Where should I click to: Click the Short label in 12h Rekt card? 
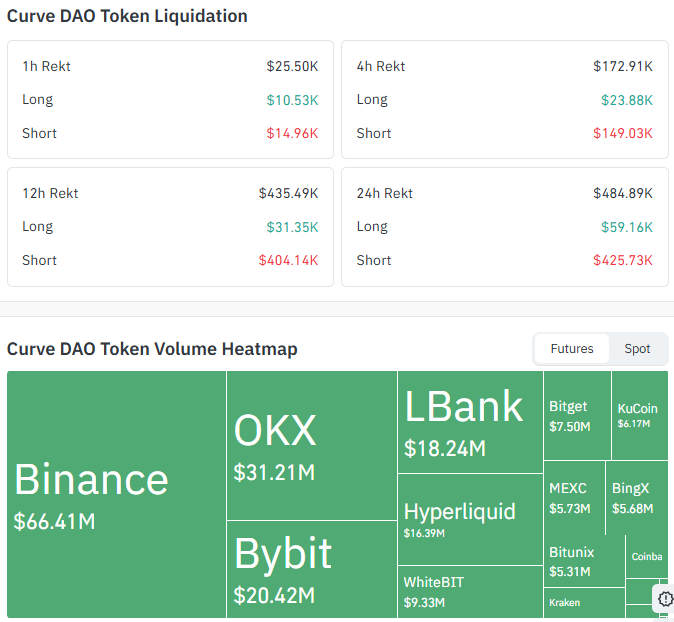point(40,260)
